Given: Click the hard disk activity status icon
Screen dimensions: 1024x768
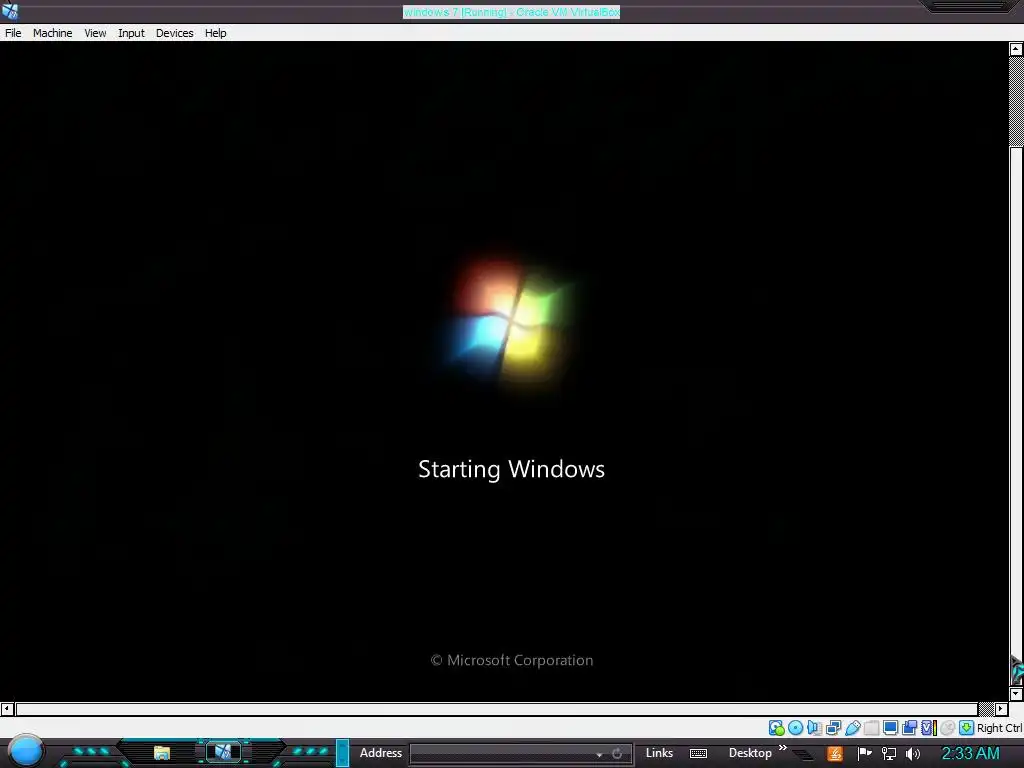Looking at the screenshot, I should (x=776, y=728).
